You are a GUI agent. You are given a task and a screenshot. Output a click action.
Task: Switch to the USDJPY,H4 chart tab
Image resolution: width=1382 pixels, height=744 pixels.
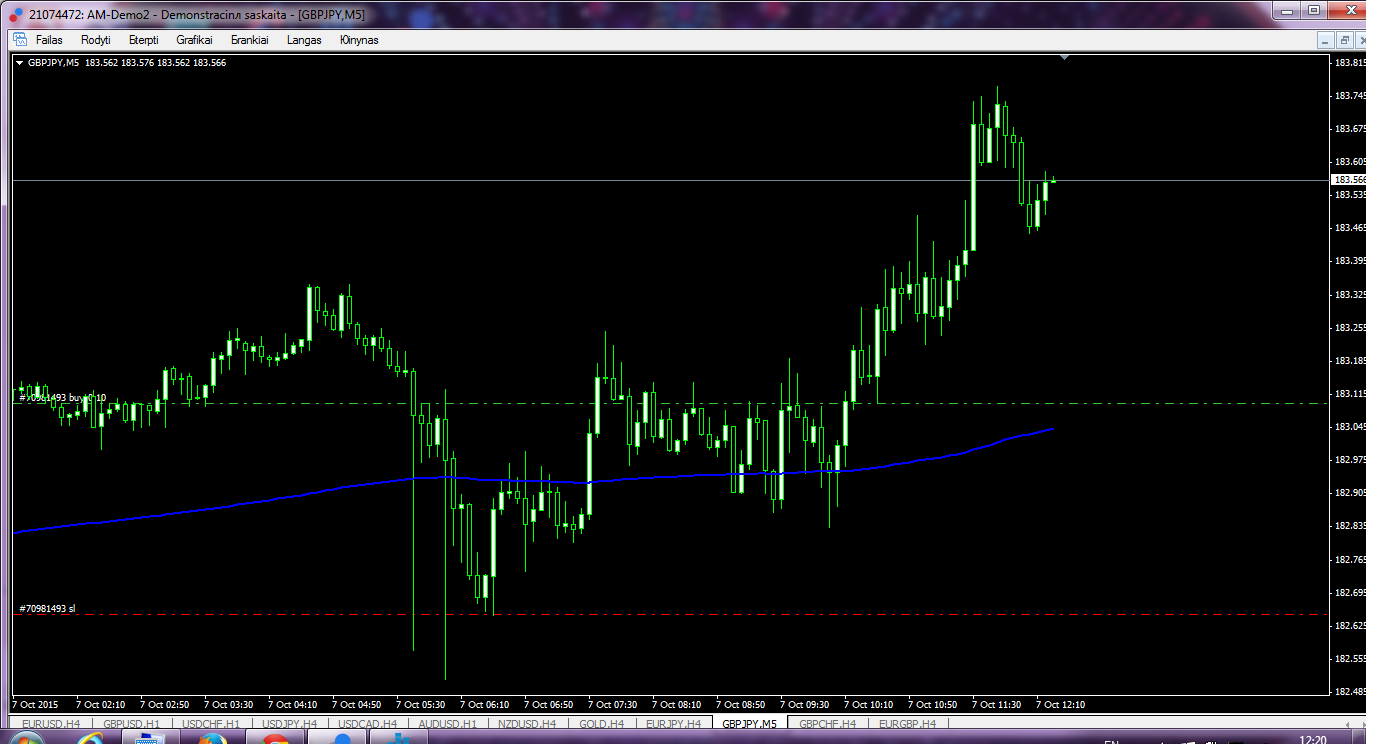[x=288, y=724]
